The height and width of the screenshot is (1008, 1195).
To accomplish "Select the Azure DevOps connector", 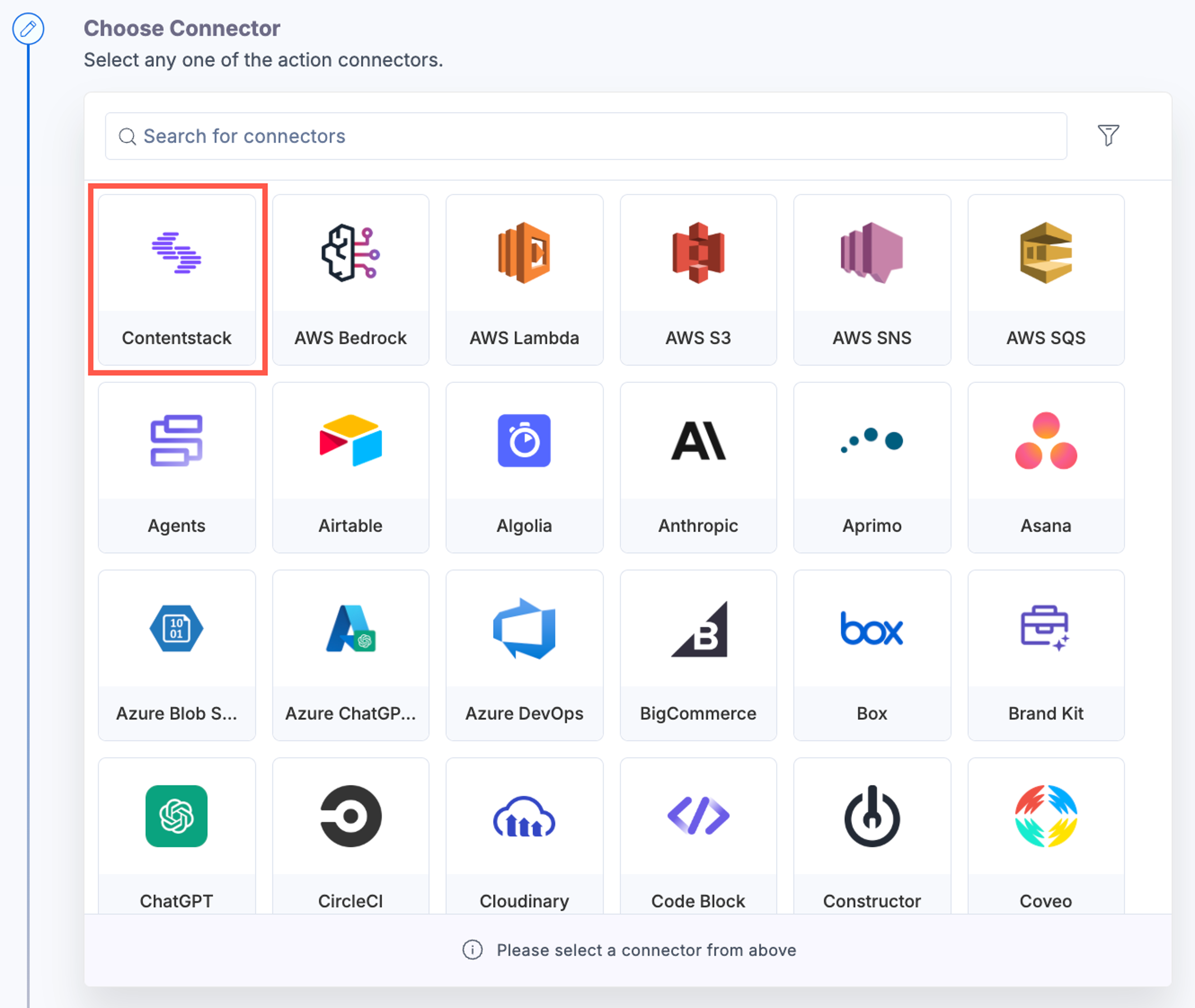I will pyautogui.click(x=524, y=655).
